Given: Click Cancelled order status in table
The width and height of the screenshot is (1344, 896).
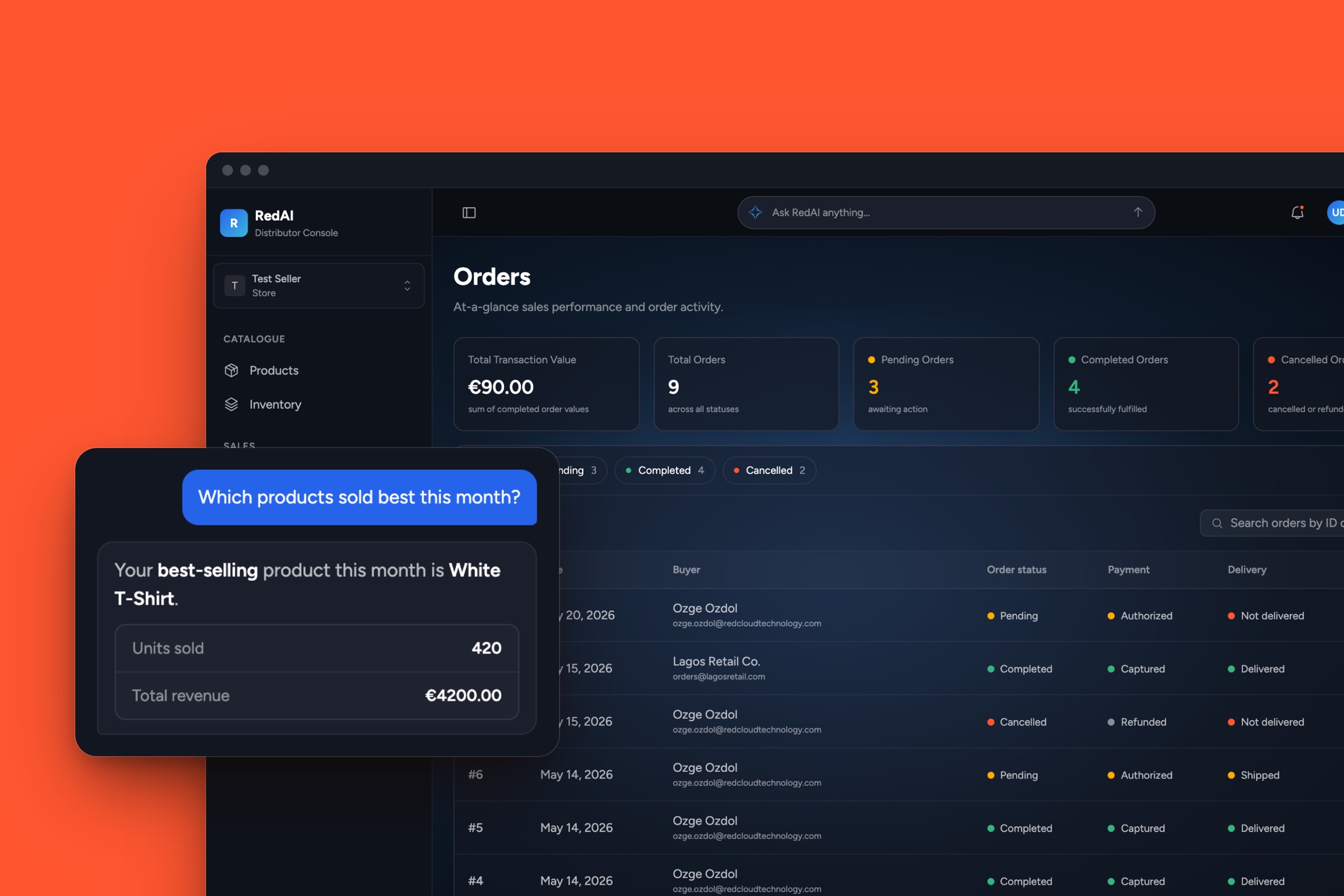Looking at the screenshot, I should coord(1017,722).
